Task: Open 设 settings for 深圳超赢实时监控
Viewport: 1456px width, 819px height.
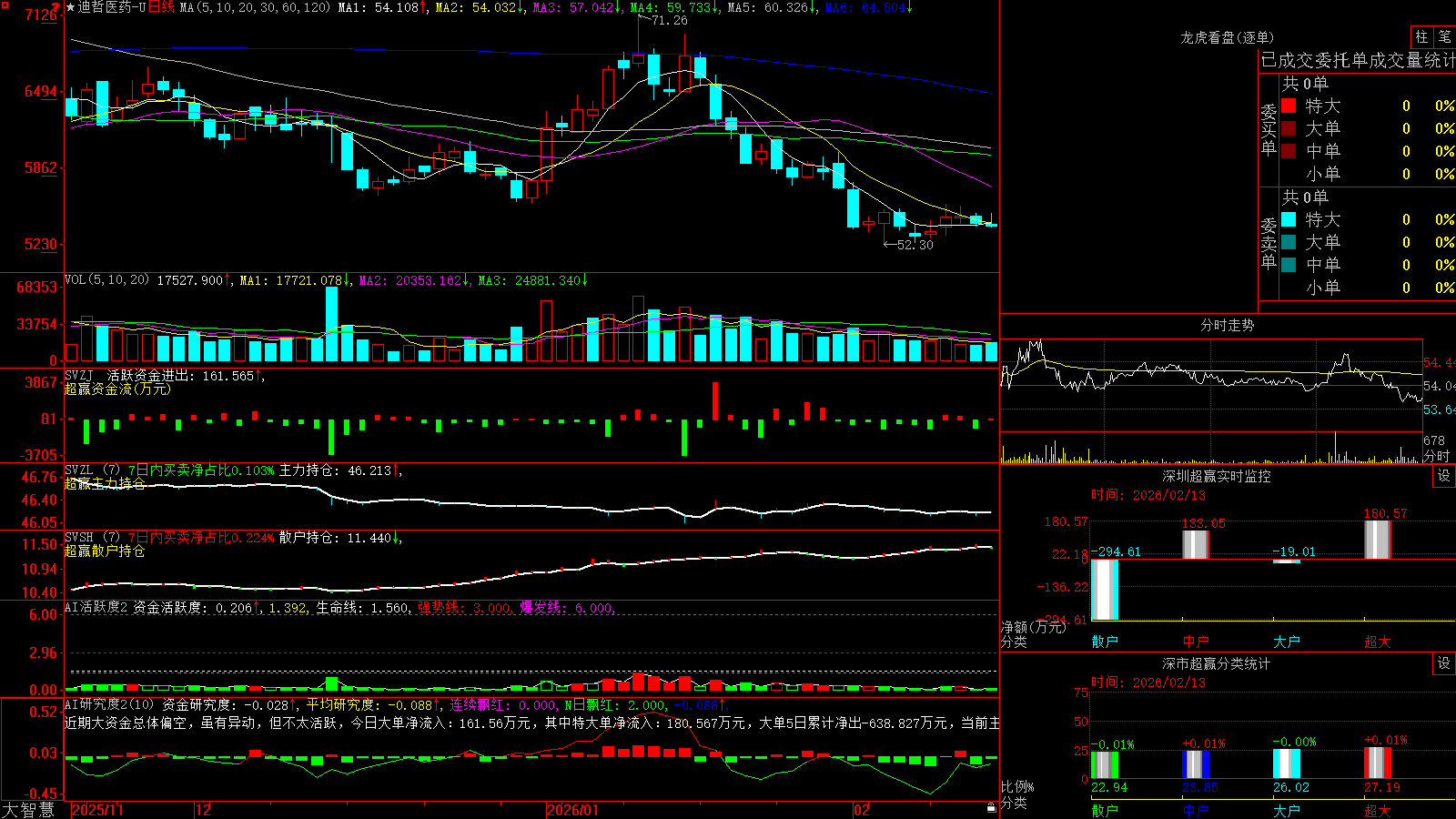Action: click(x=1444, y=476)
